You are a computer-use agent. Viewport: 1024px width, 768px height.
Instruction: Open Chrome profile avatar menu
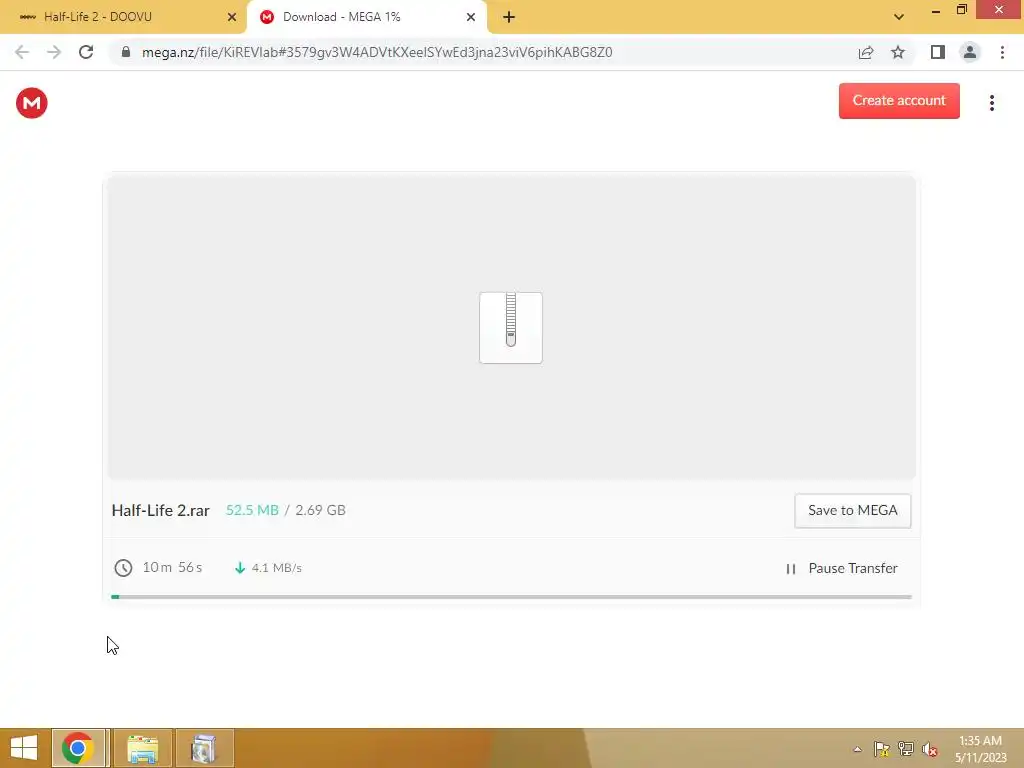click(x=970, y=52)
